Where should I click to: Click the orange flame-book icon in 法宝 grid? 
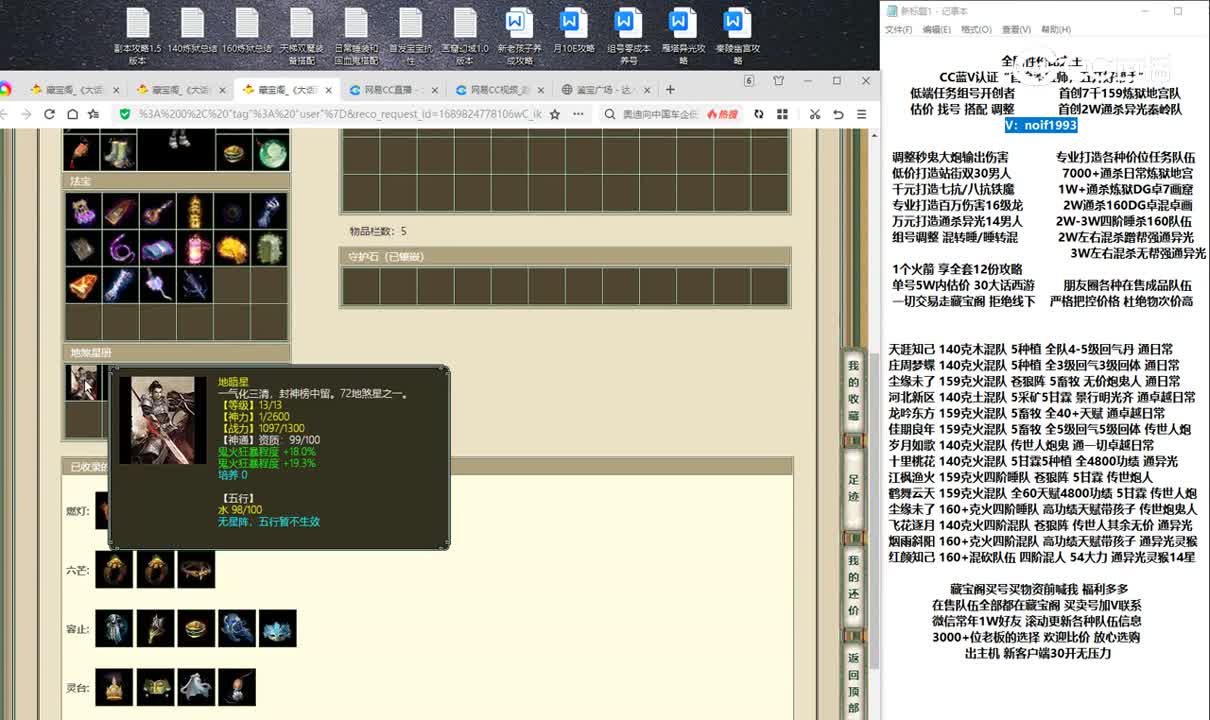83,285
